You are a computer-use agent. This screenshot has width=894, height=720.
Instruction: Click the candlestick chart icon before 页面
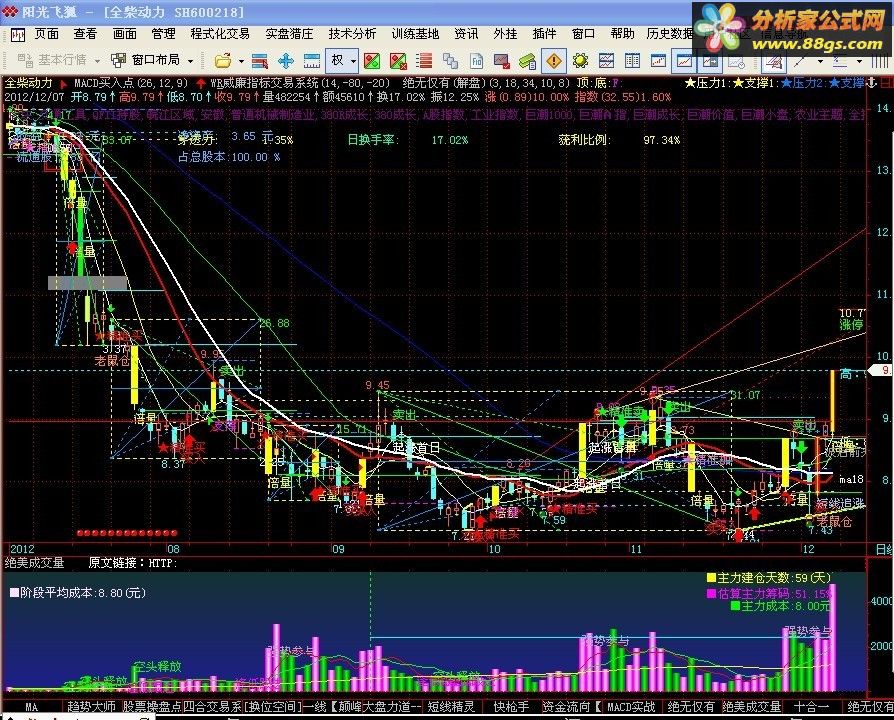pyautogui.click(x=18, y=35)
